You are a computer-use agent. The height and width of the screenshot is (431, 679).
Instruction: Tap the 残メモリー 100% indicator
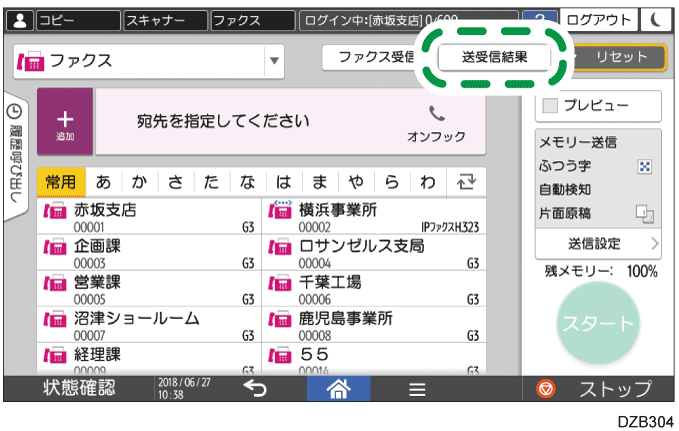click(601, 272)
